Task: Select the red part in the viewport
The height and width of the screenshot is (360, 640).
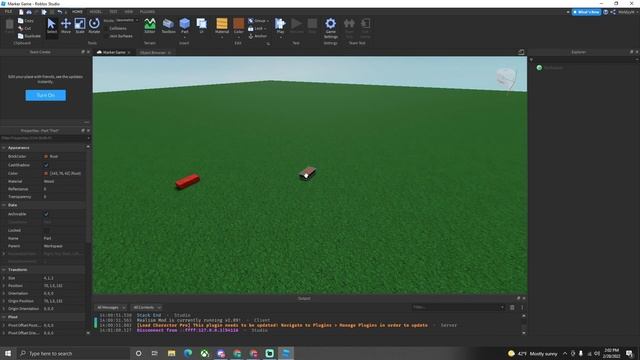Action: tap(188, 181)
